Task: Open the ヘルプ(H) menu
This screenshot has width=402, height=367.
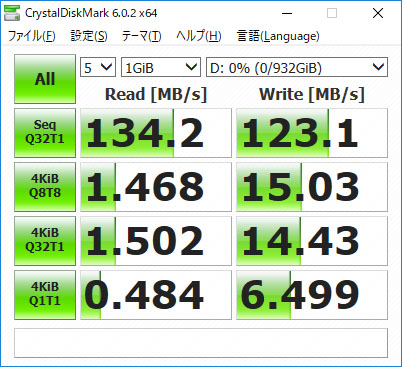Action: pyautogui.click(x=199, y=36)
